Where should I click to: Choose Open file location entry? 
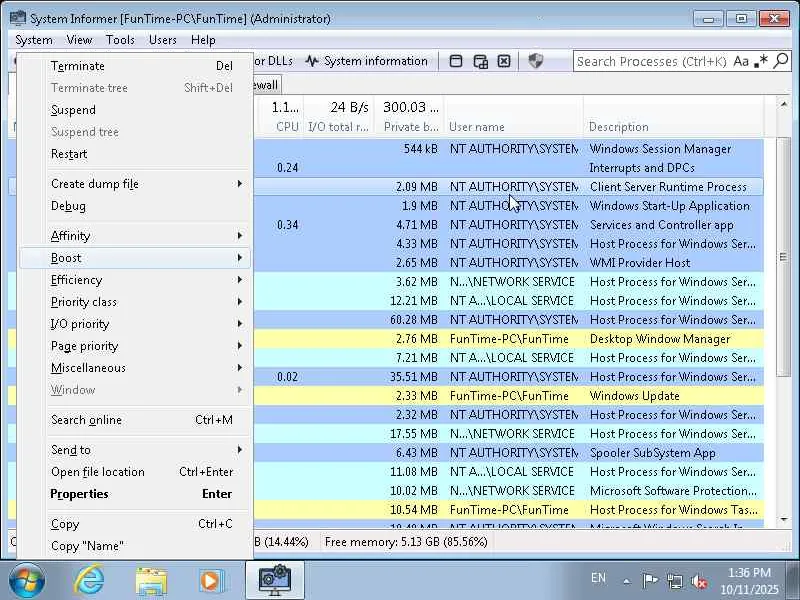tap(135, 472)
